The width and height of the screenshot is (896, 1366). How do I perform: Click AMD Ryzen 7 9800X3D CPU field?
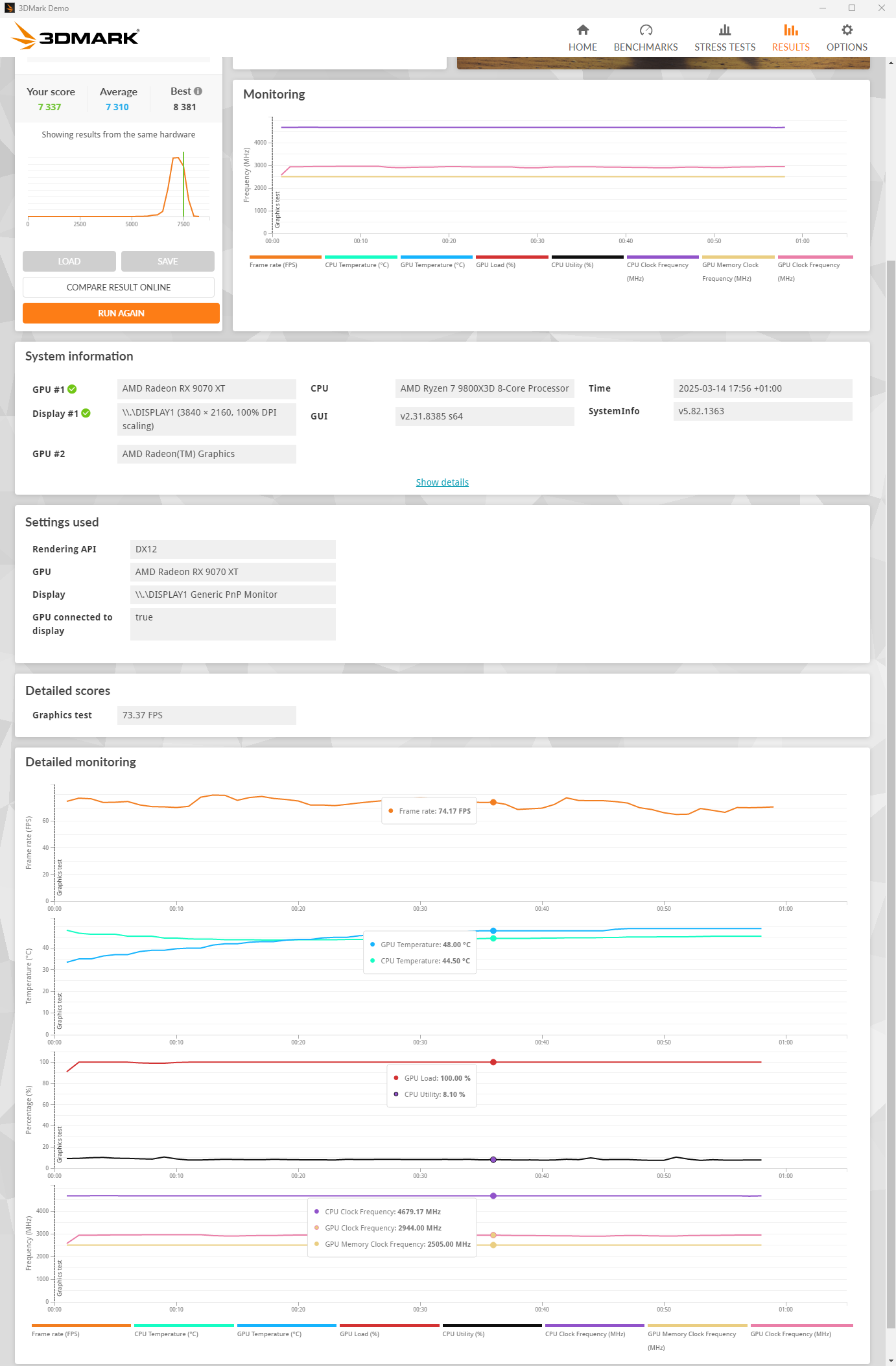[485, 388]
